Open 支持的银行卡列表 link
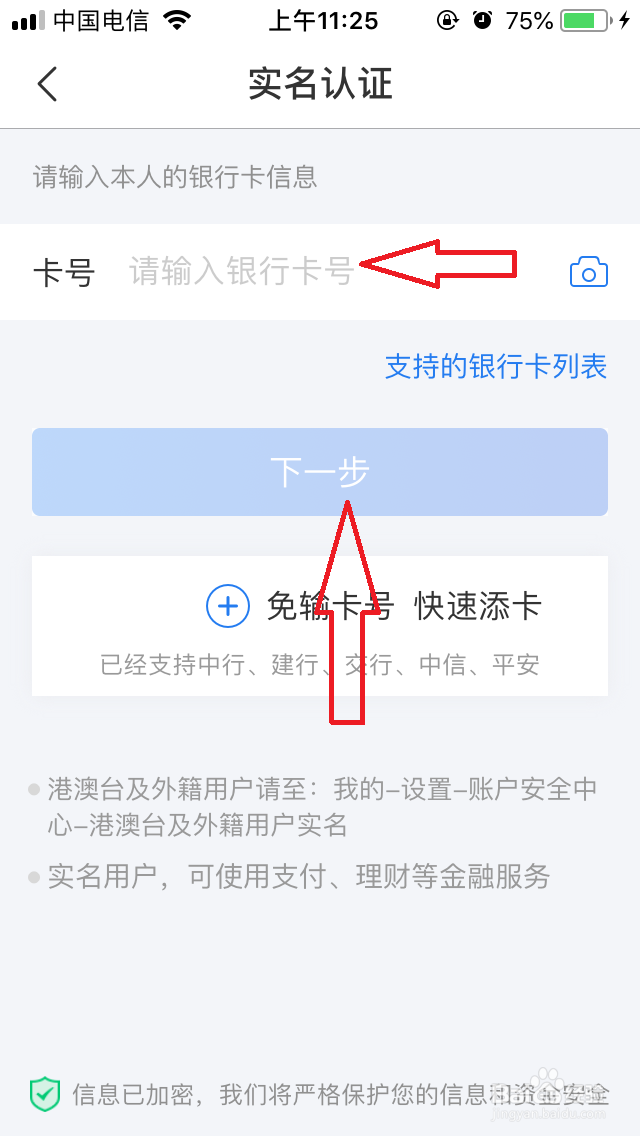The width and height of the screenshot is (640, 1136). point(496,367)
